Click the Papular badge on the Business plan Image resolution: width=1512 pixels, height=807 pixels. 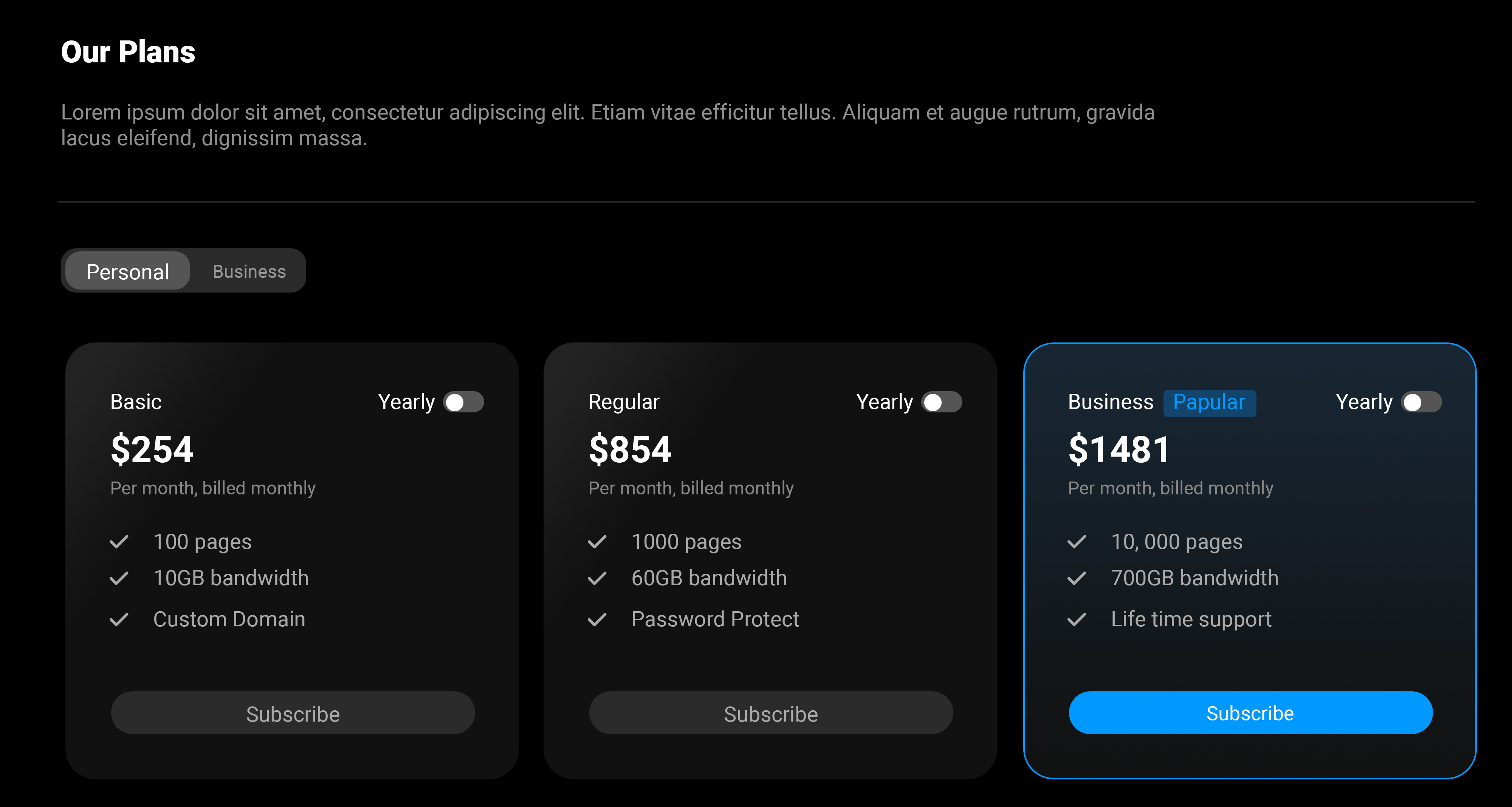(1210, 402)
